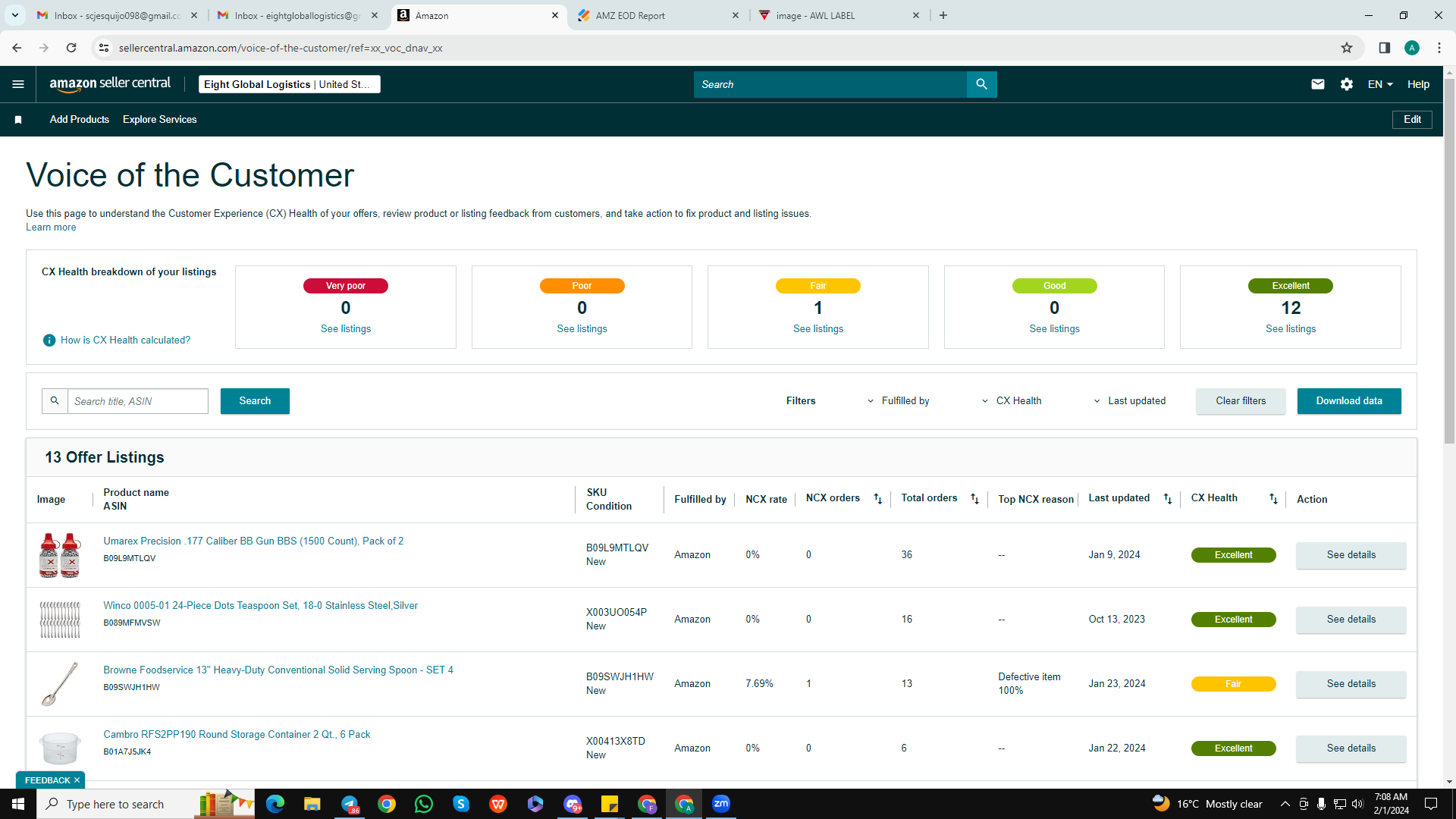See listings under Good
Image resolution: width=1456 pixels, height=819 pixels.
tap(1054, 329)
